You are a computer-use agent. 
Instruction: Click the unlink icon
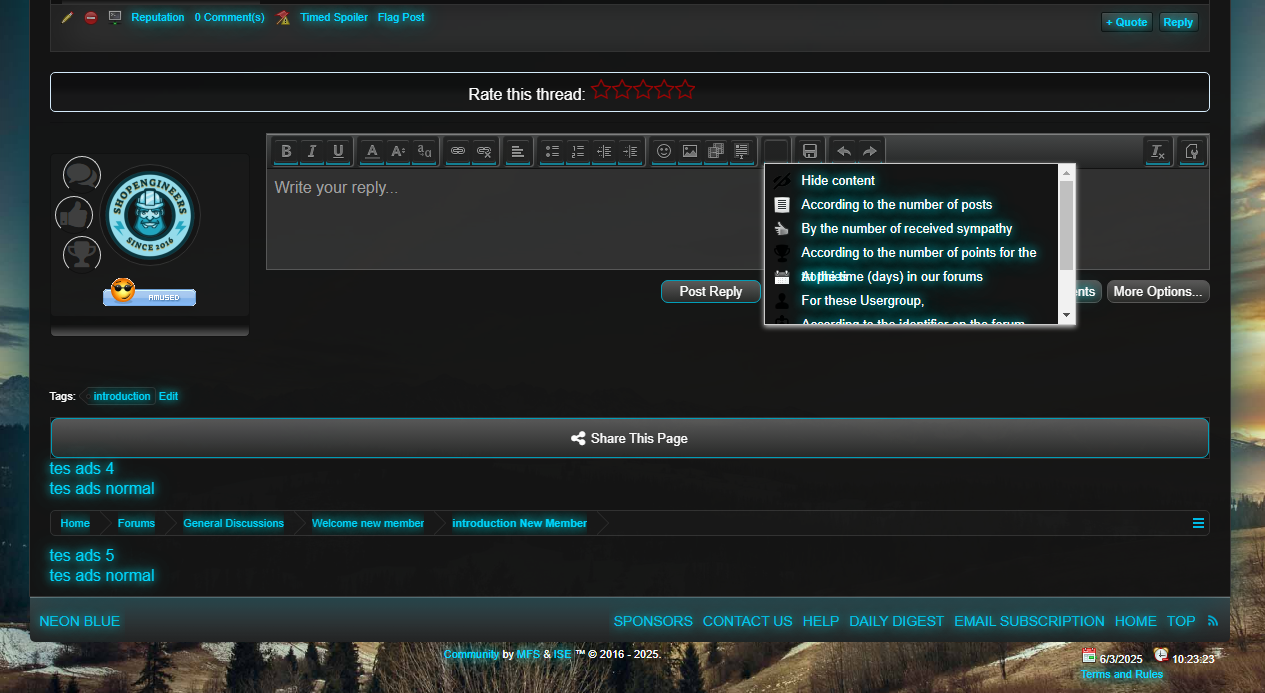(484, 151)
